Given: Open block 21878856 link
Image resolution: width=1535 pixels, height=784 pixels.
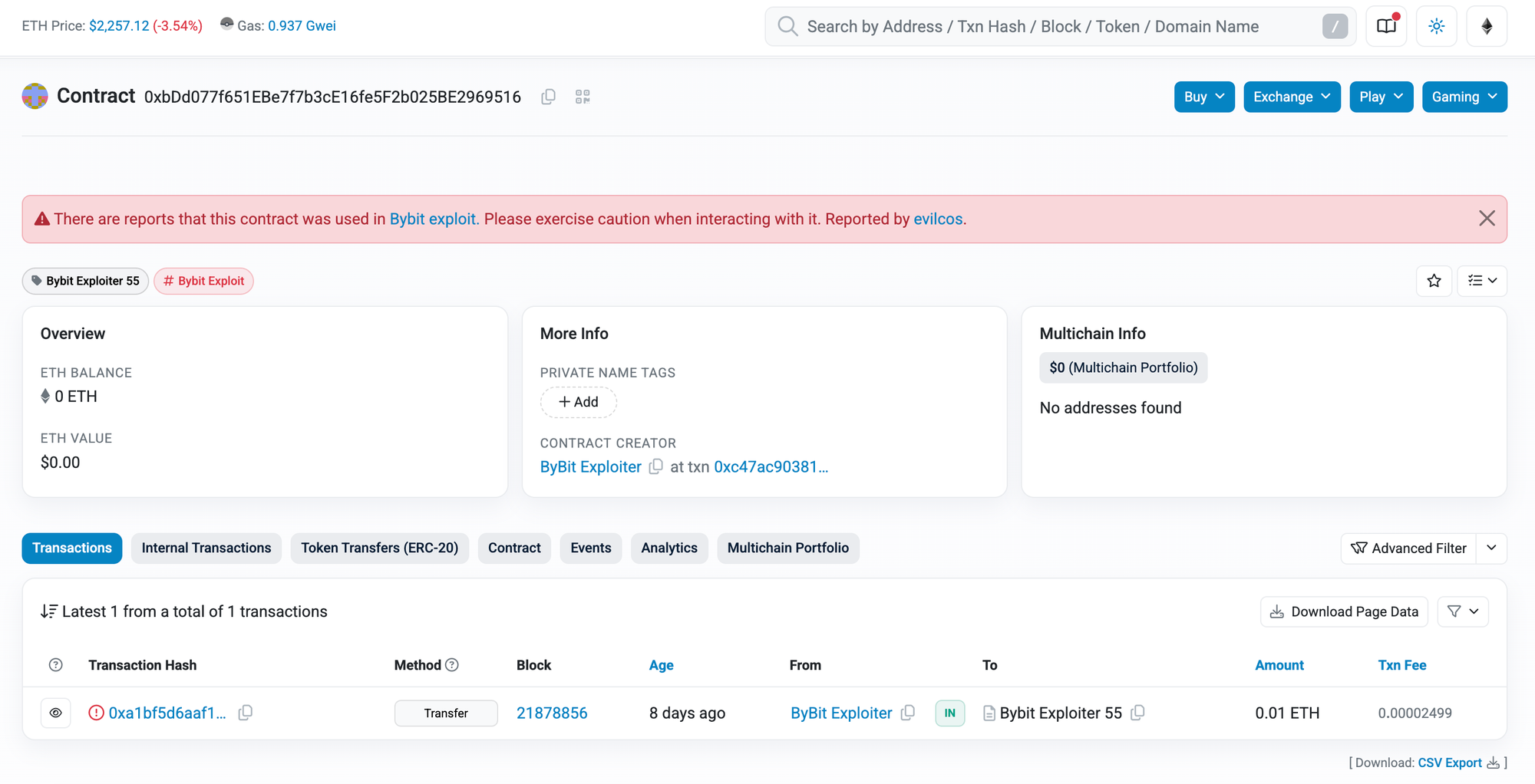Looking at the screenshot, I should pyautogui.click(x=552, y=713).
